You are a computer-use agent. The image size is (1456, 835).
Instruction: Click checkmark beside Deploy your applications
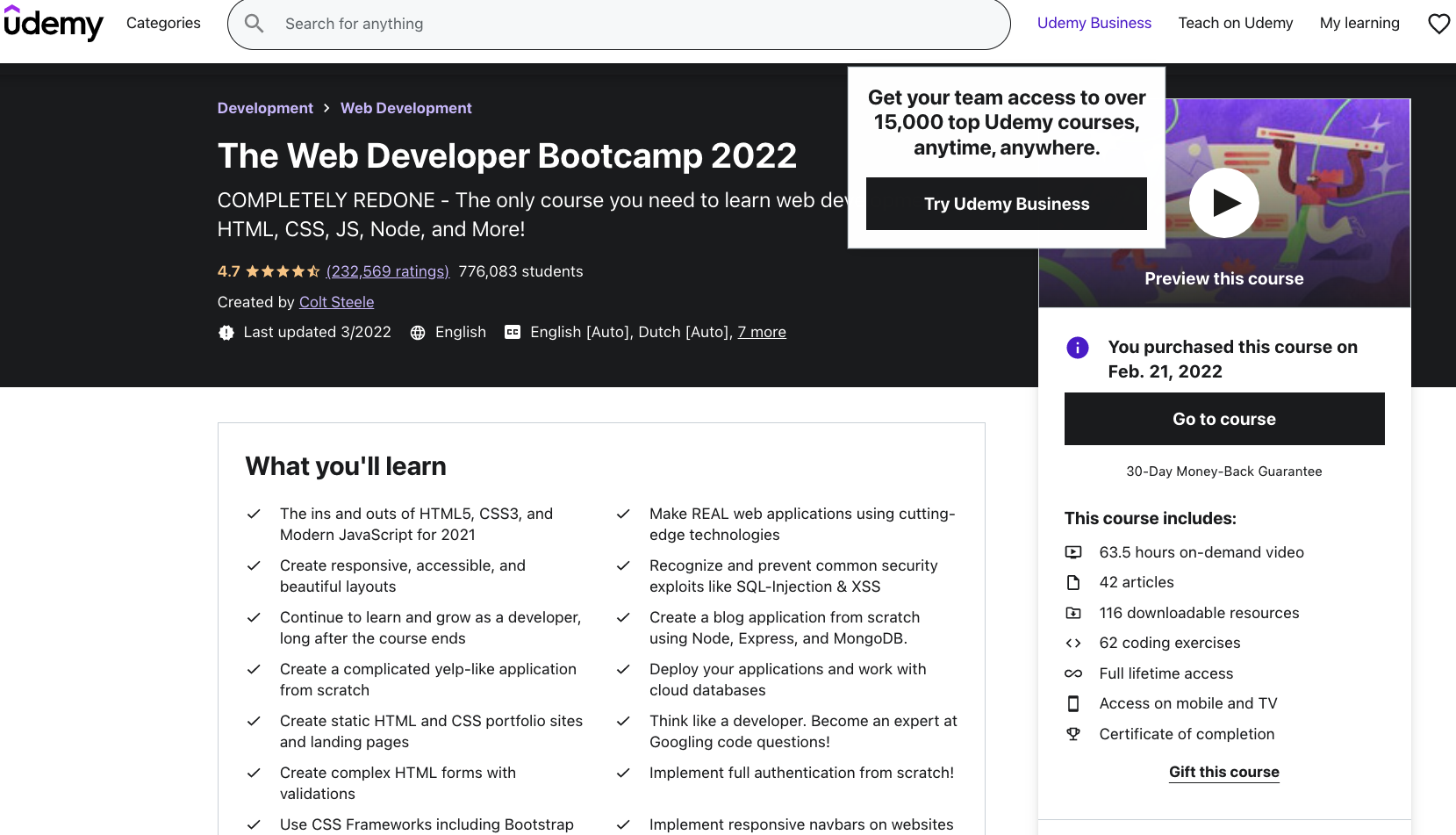point(623,669)
